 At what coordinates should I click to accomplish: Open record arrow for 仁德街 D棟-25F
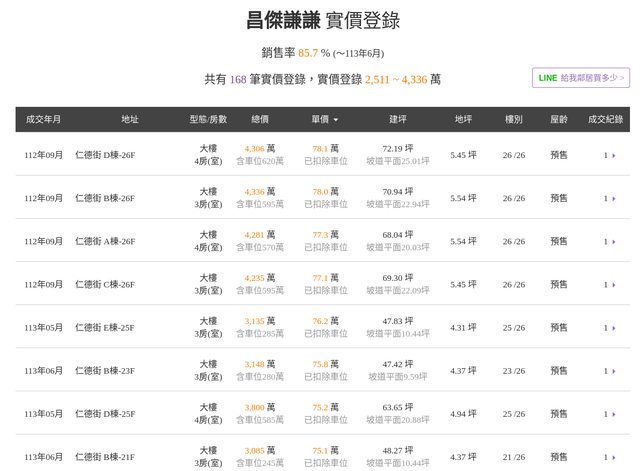point(609,413)
